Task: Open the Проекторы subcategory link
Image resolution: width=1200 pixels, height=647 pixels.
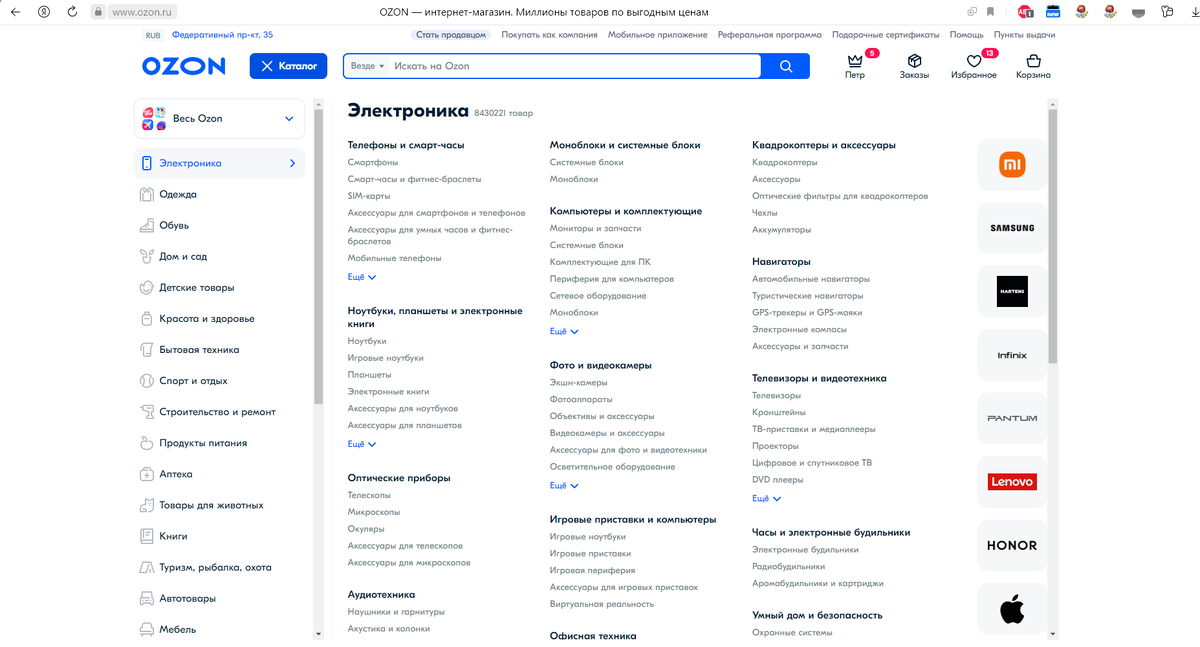Action: [775, 446]
